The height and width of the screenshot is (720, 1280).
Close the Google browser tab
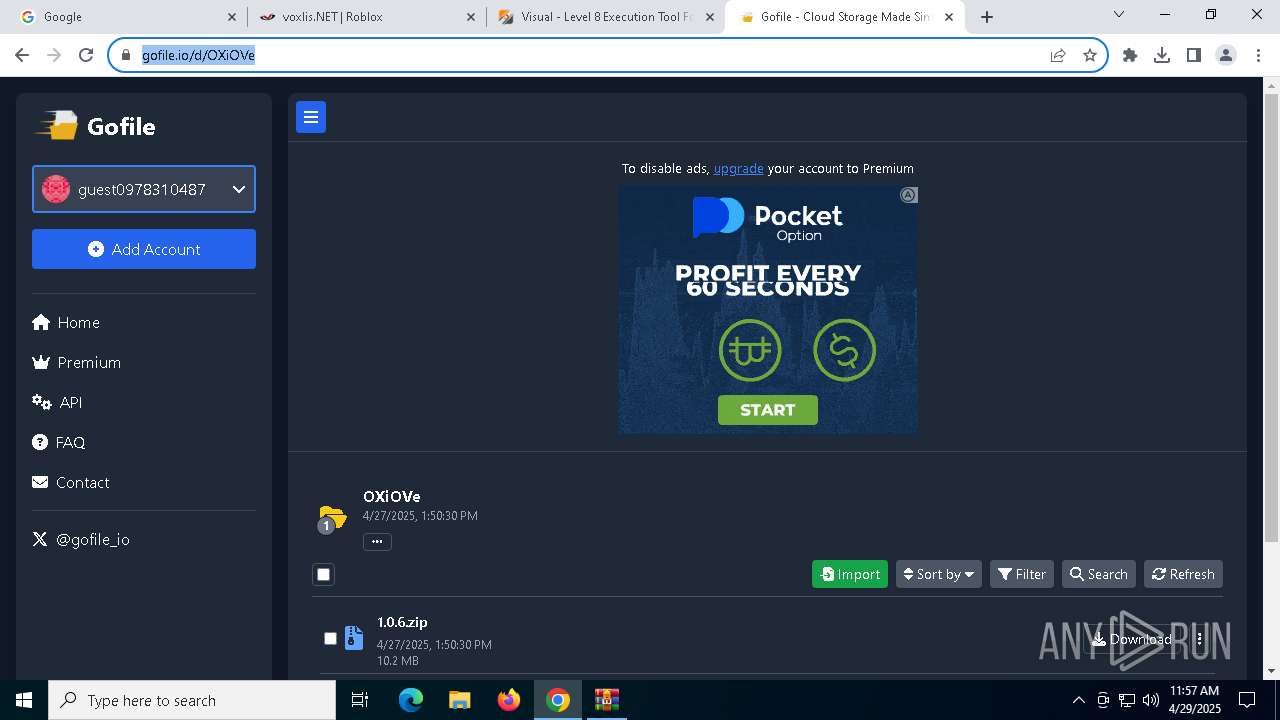click(232, 17)
